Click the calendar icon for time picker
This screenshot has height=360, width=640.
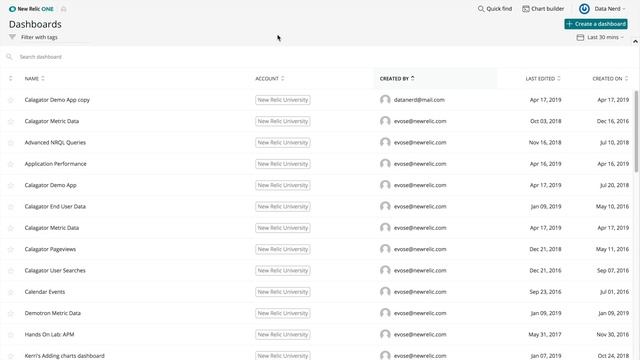(x=580, y=37)
